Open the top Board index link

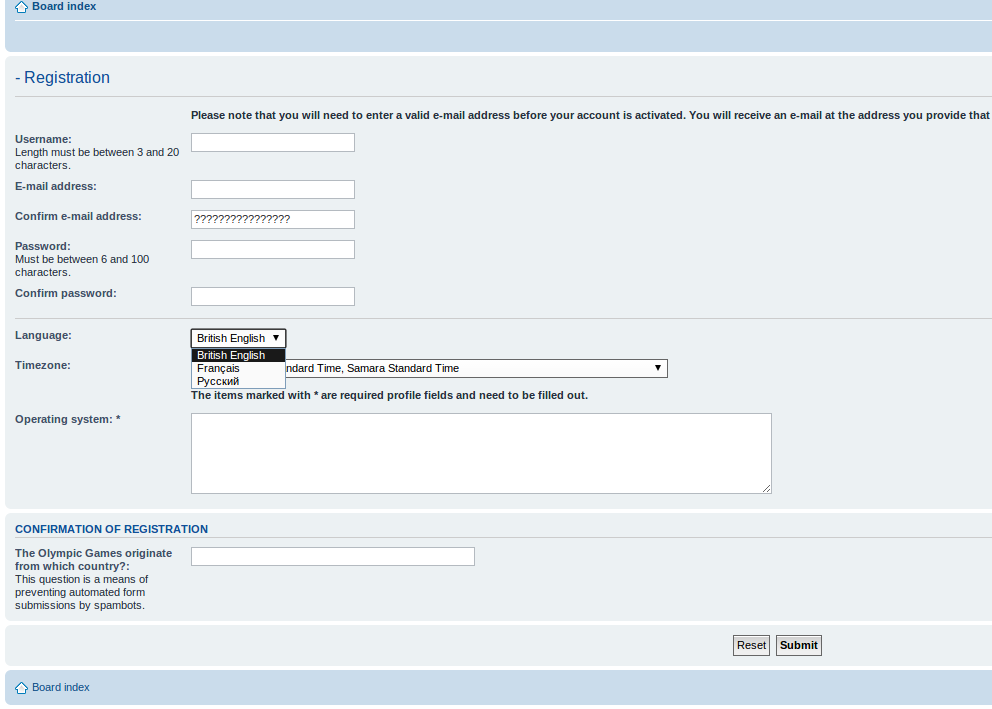[64, 7]
